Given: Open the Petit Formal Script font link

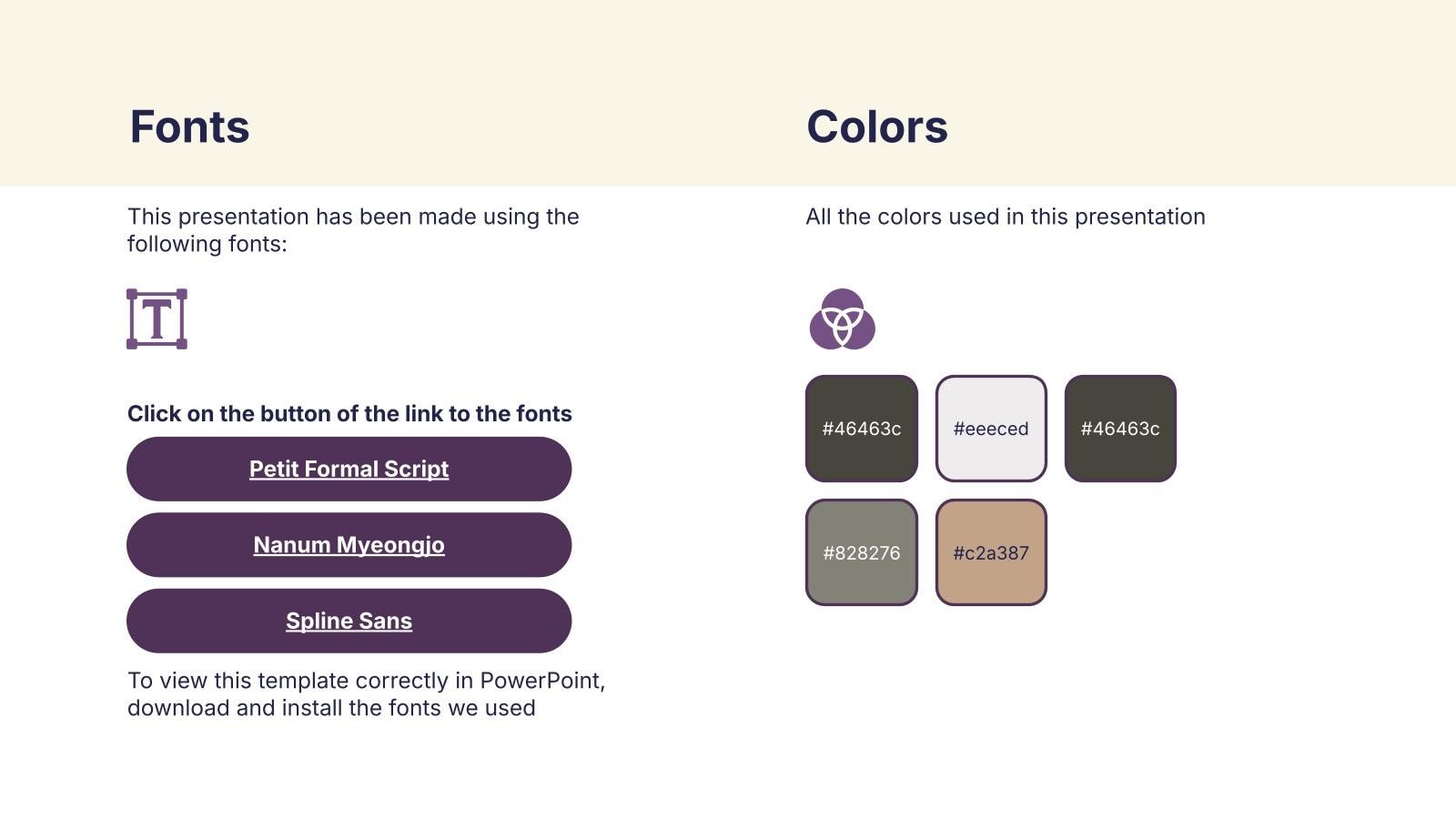Looking at the screenshot, I should pyautogui.click(x=349, y=469).
